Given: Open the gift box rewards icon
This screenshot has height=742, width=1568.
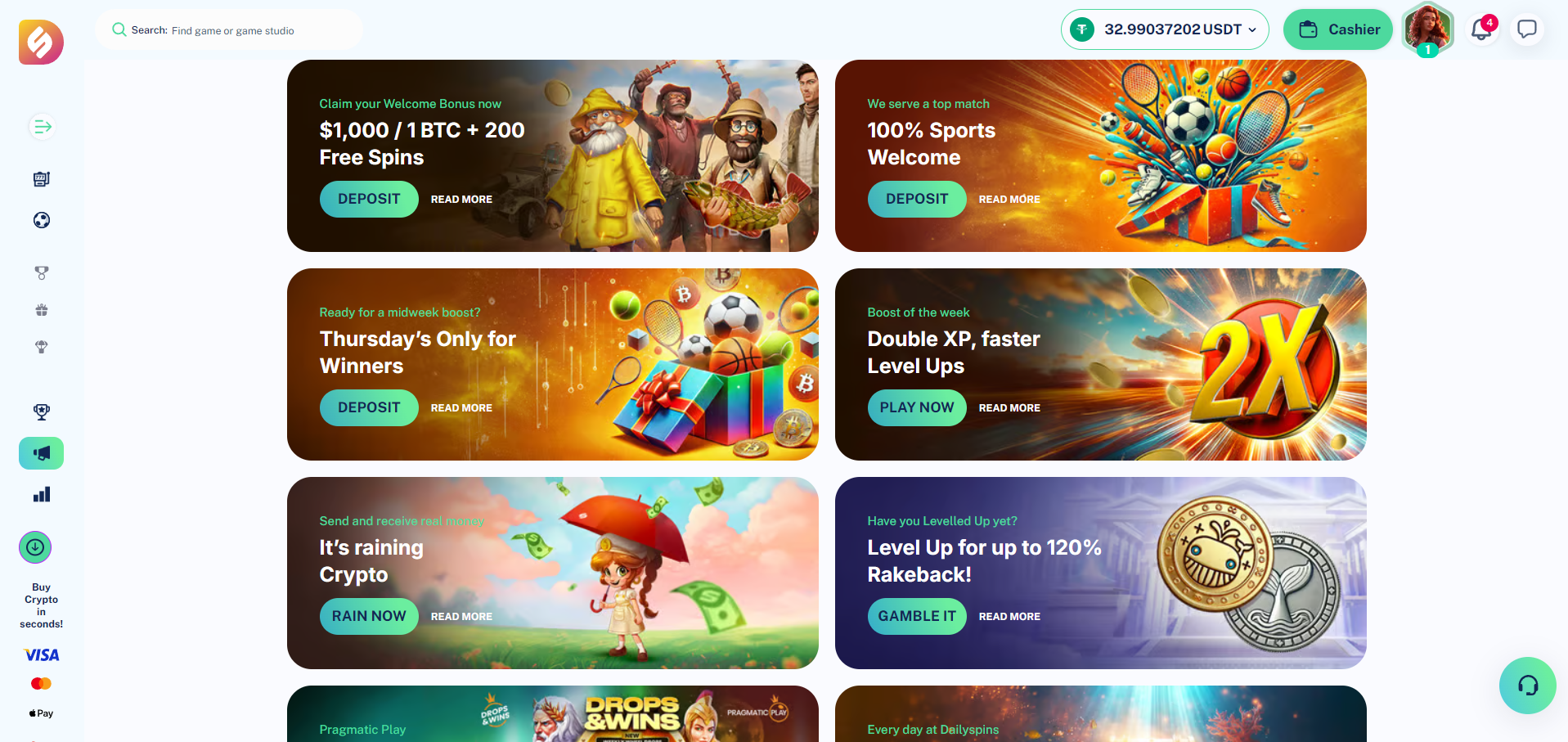Looking at the screenshot, I should [x=42, y=310].
